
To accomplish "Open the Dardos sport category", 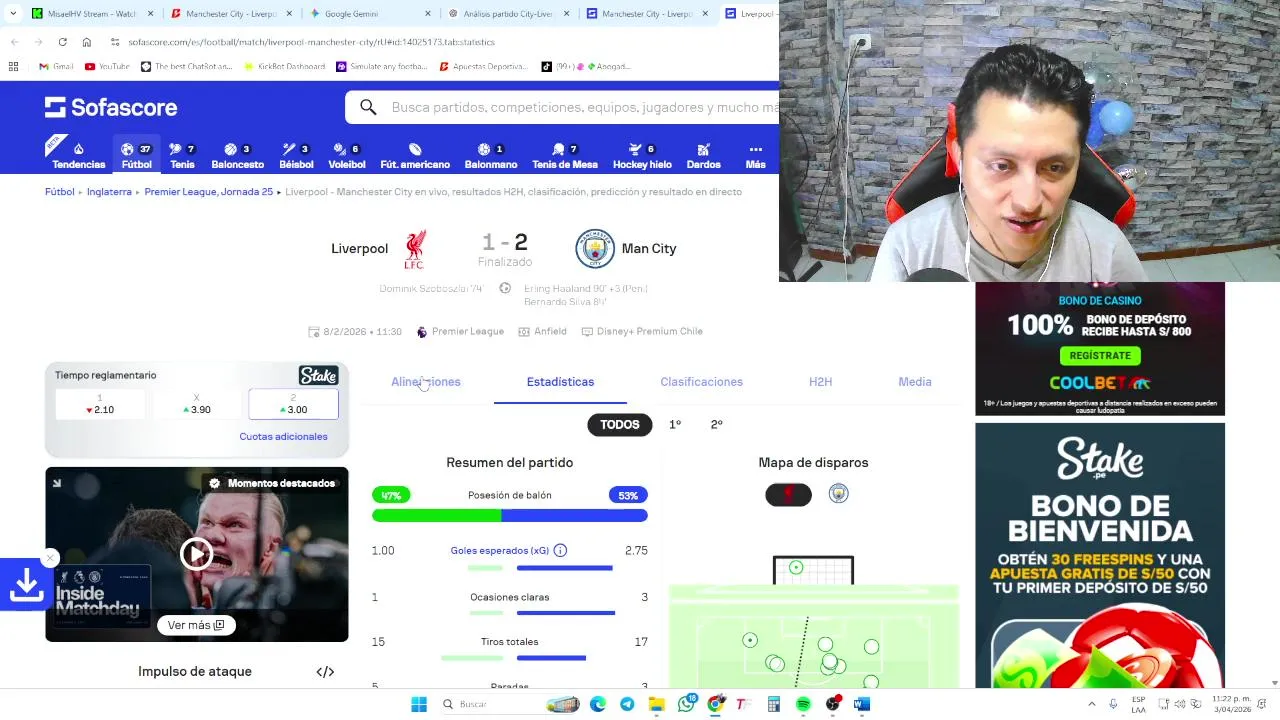I will click(x=703, y=156).
